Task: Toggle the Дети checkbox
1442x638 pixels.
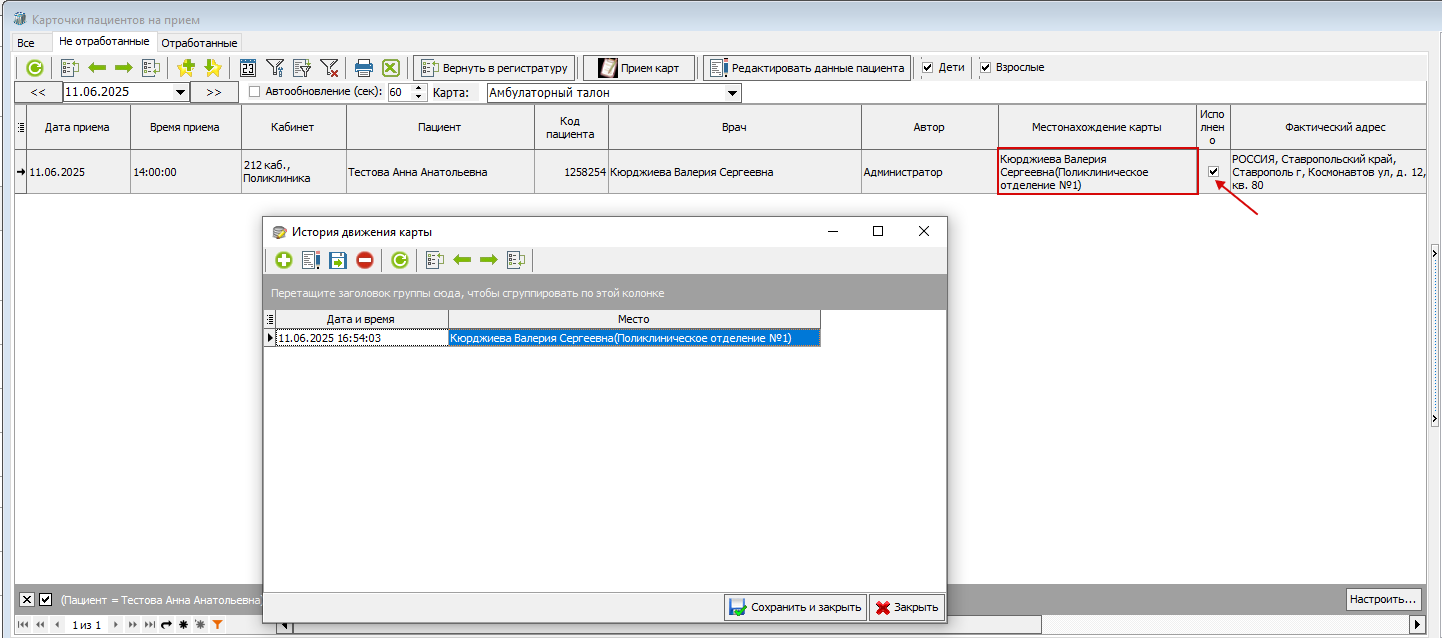Action: [928, 68]
